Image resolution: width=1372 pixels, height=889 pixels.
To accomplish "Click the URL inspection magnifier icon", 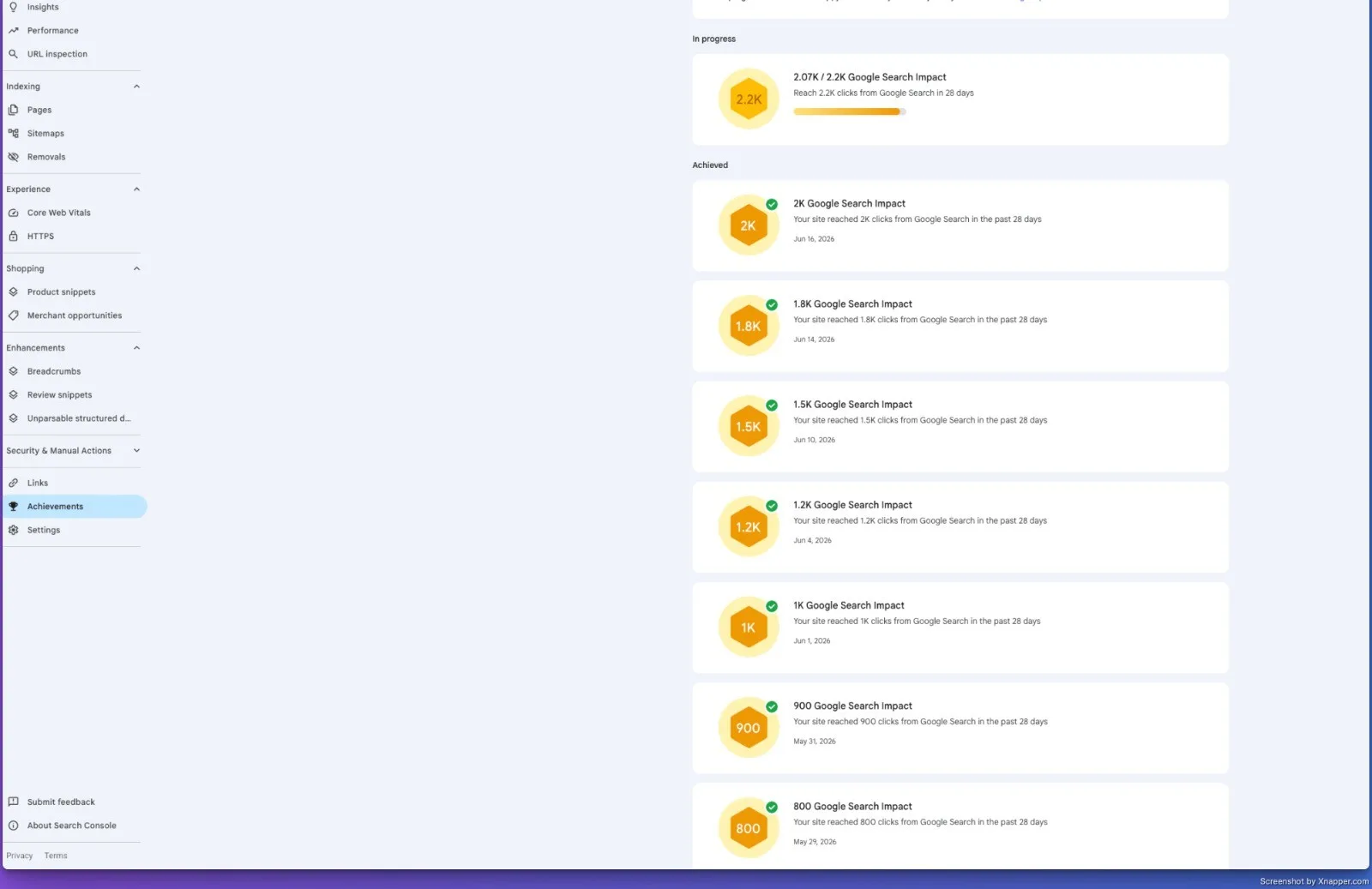I will 13,54.
